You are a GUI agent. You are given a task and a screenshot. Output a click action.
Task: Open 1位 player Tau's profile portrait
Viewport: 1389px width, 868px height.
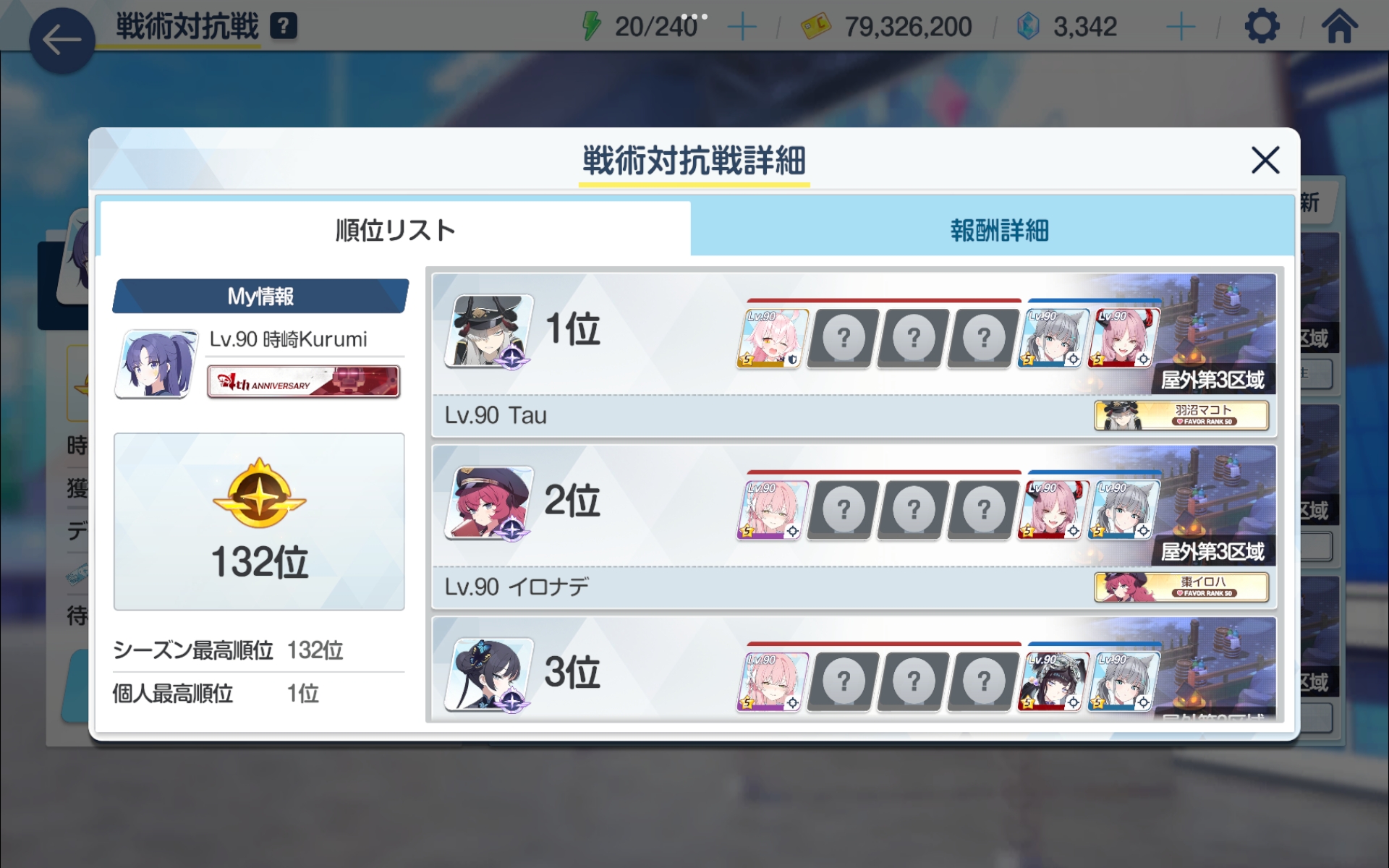(490, 331)
